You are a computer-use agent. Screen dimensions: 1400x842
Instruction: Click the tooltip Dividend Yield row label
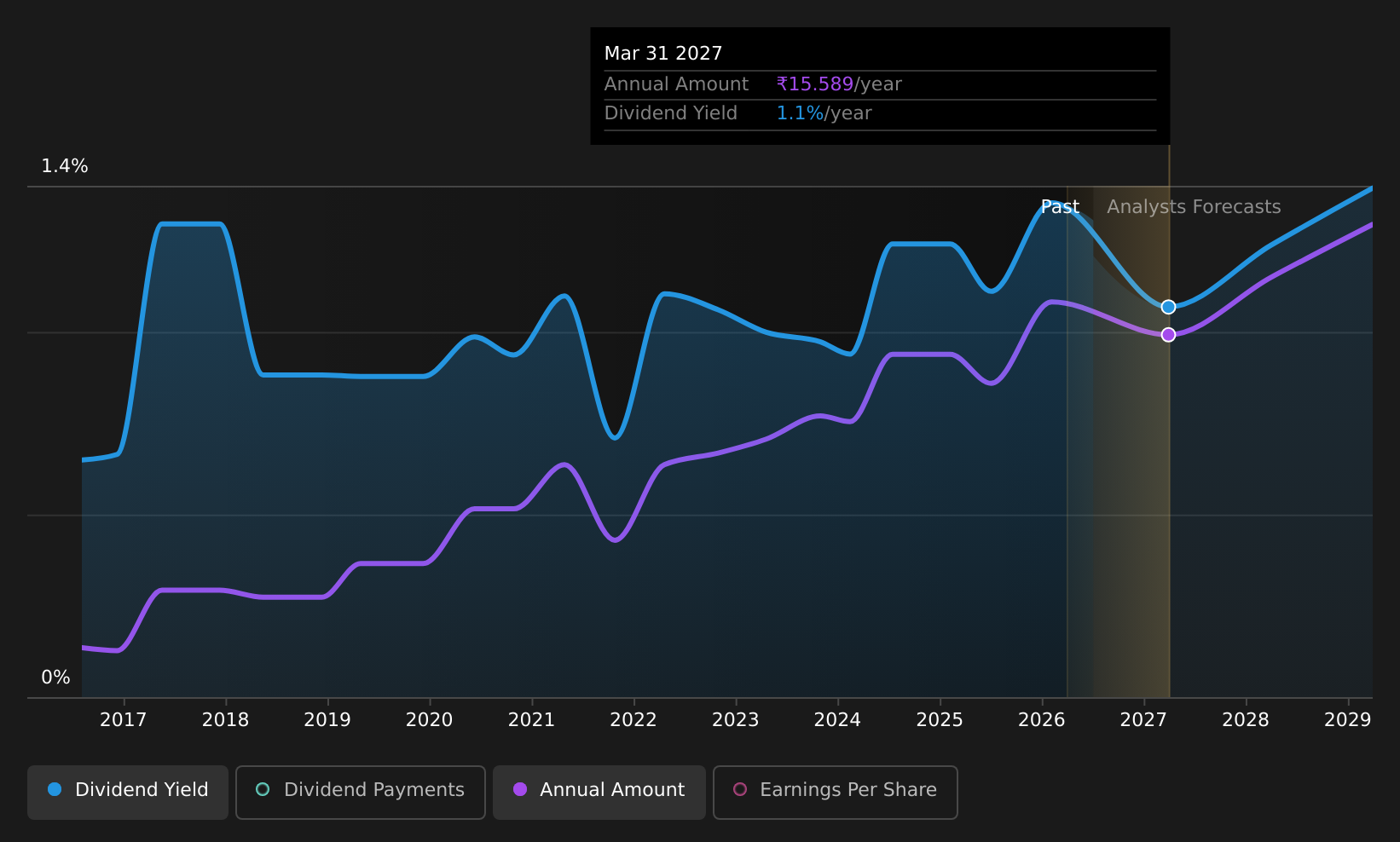tap(671, 113)
